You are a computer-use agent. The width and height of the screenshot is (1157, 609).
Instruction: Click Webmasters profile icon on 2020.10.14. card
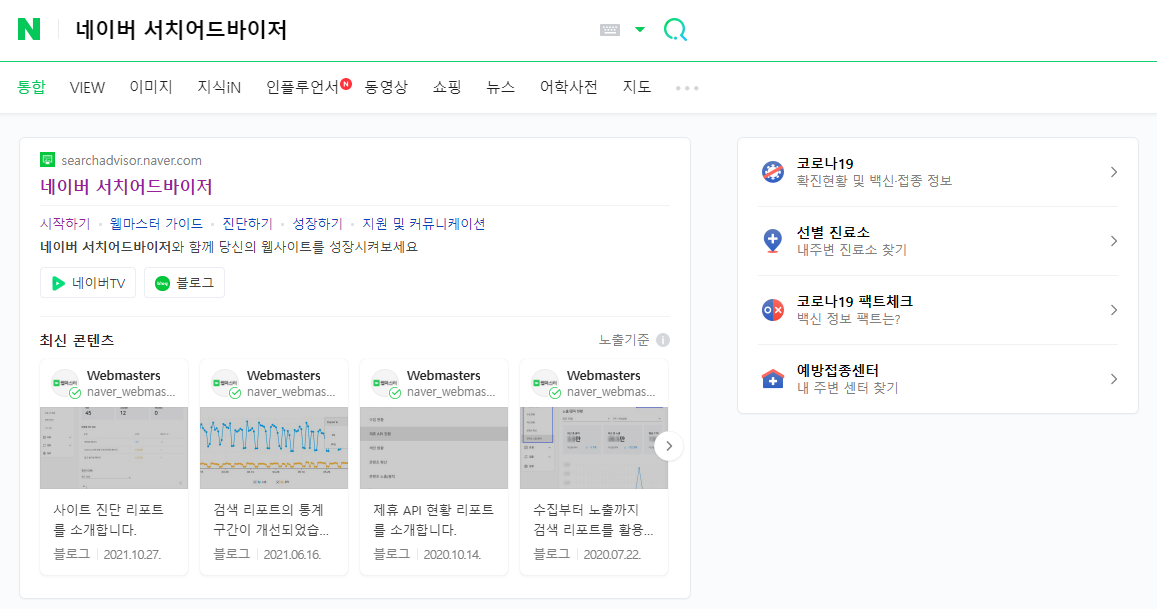click(386, 384)
